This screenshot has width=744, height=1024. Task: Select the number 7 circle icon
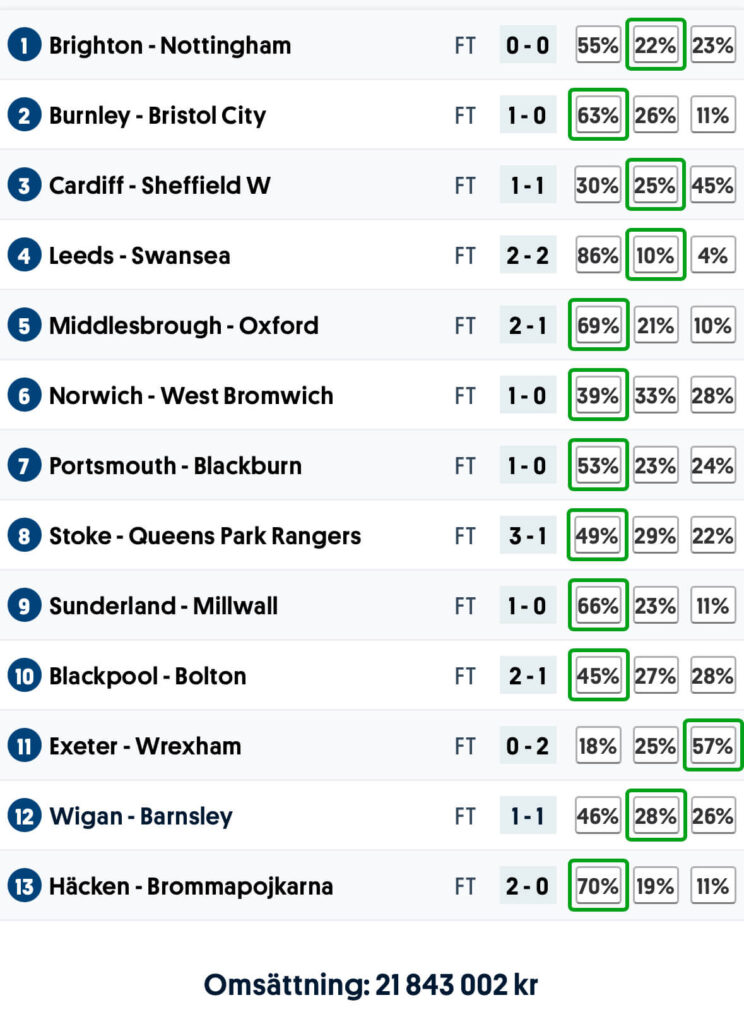click(23, 465)
